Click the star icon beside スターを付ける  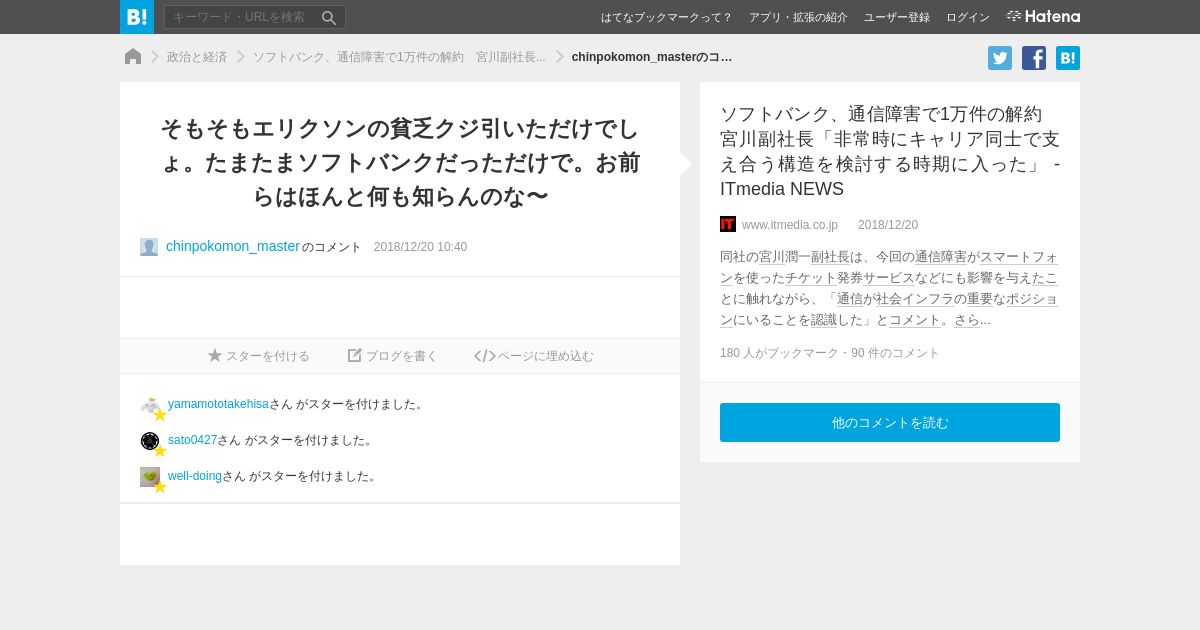pyautogui.click(x=215, y=355)
